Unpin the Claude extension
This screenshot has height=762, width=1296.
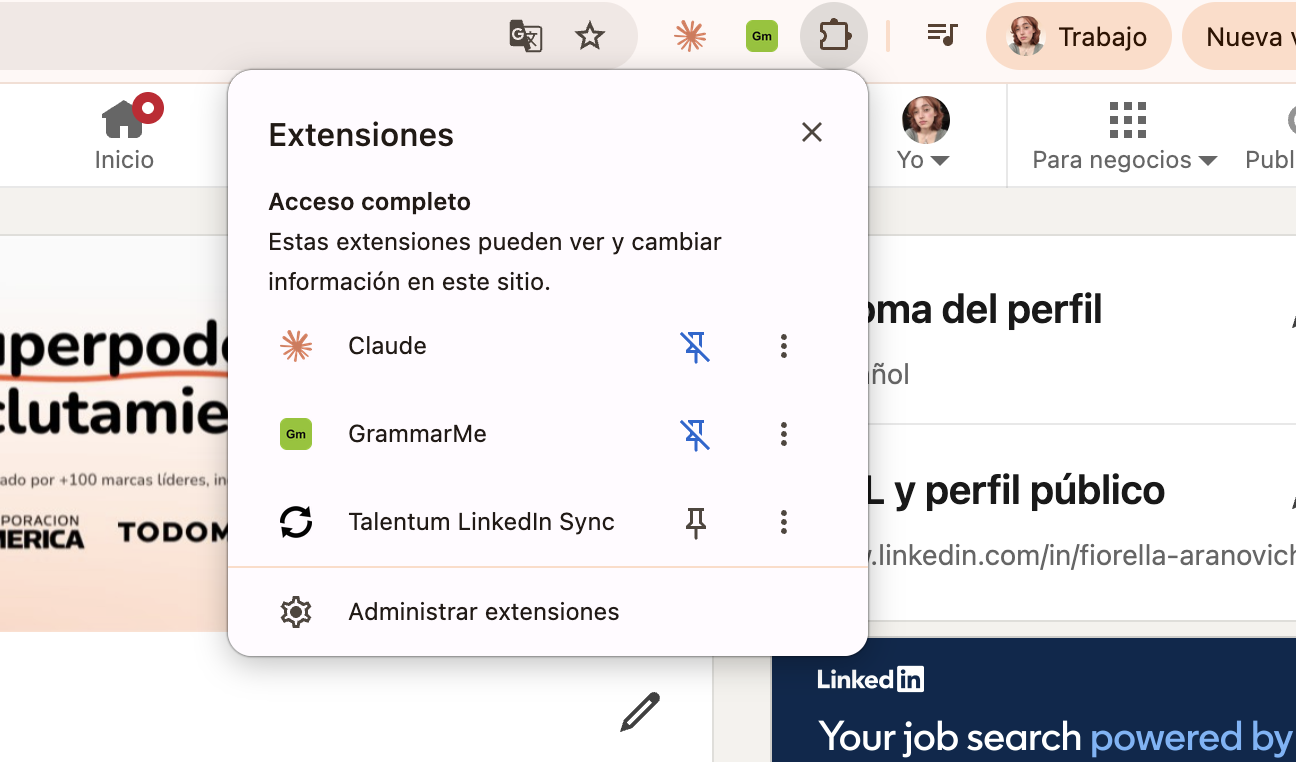[695, 346]
